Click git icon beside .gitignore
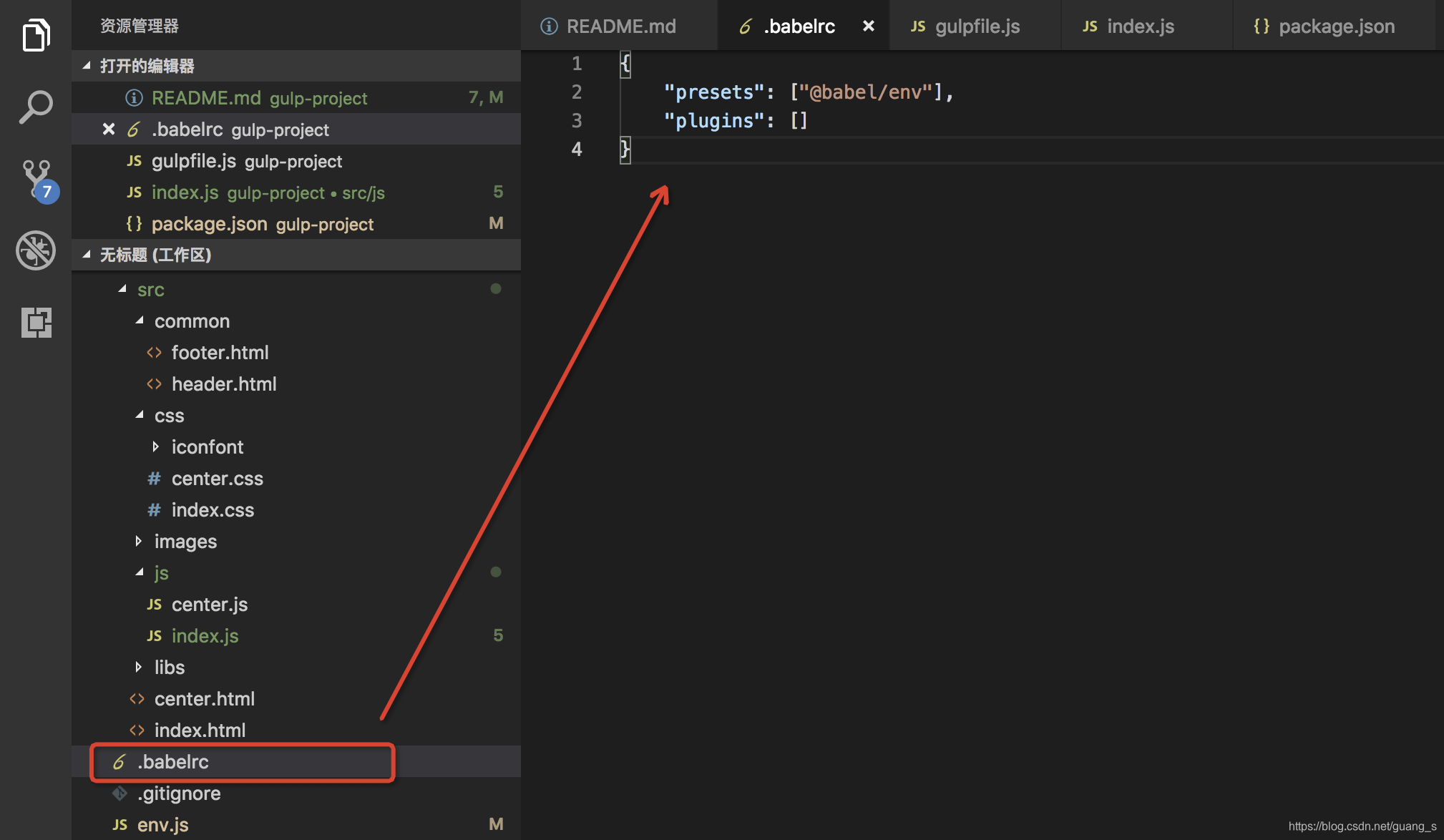 [x=119, y=793]
